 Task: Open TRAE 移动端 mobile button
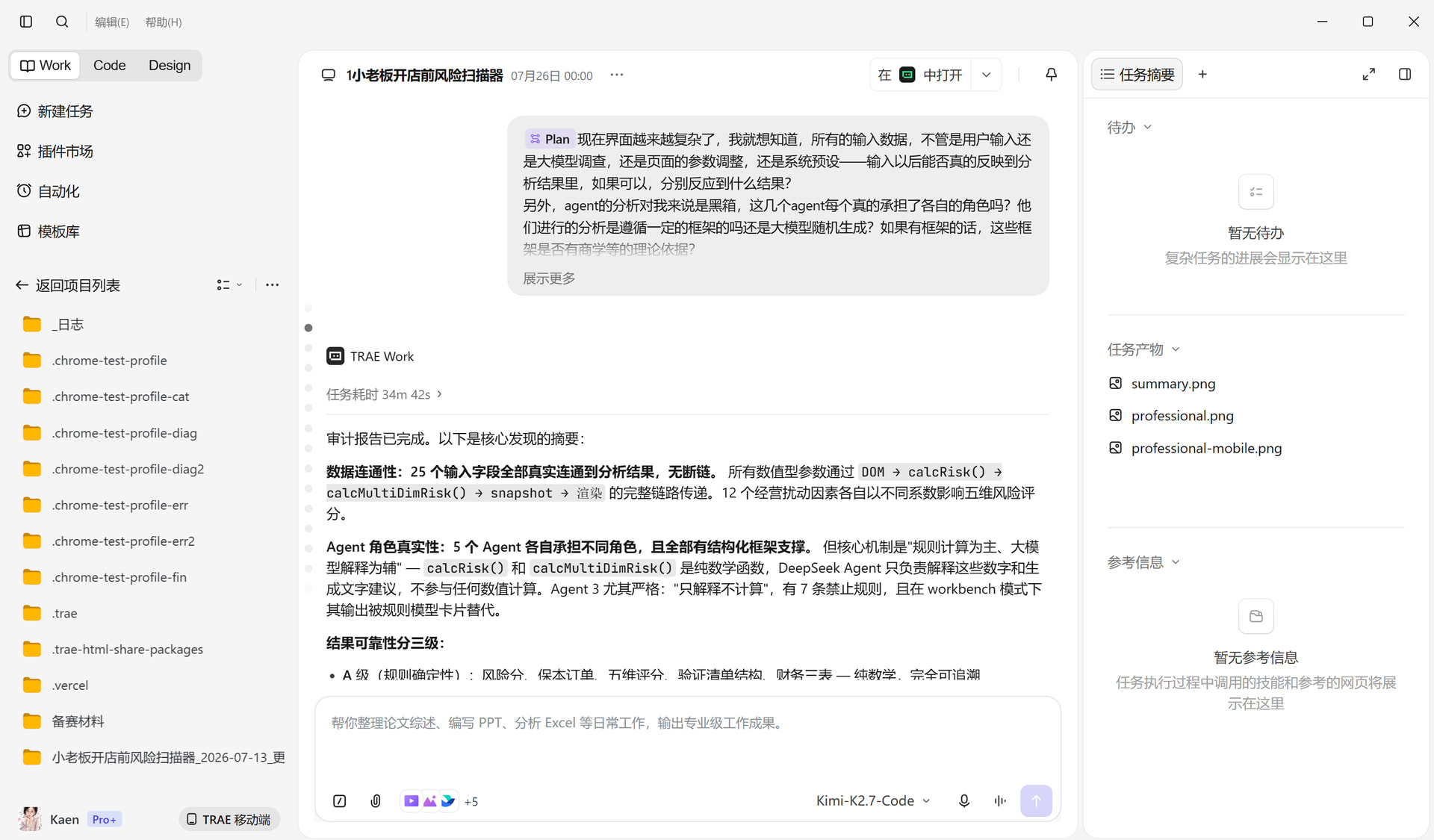229,819
